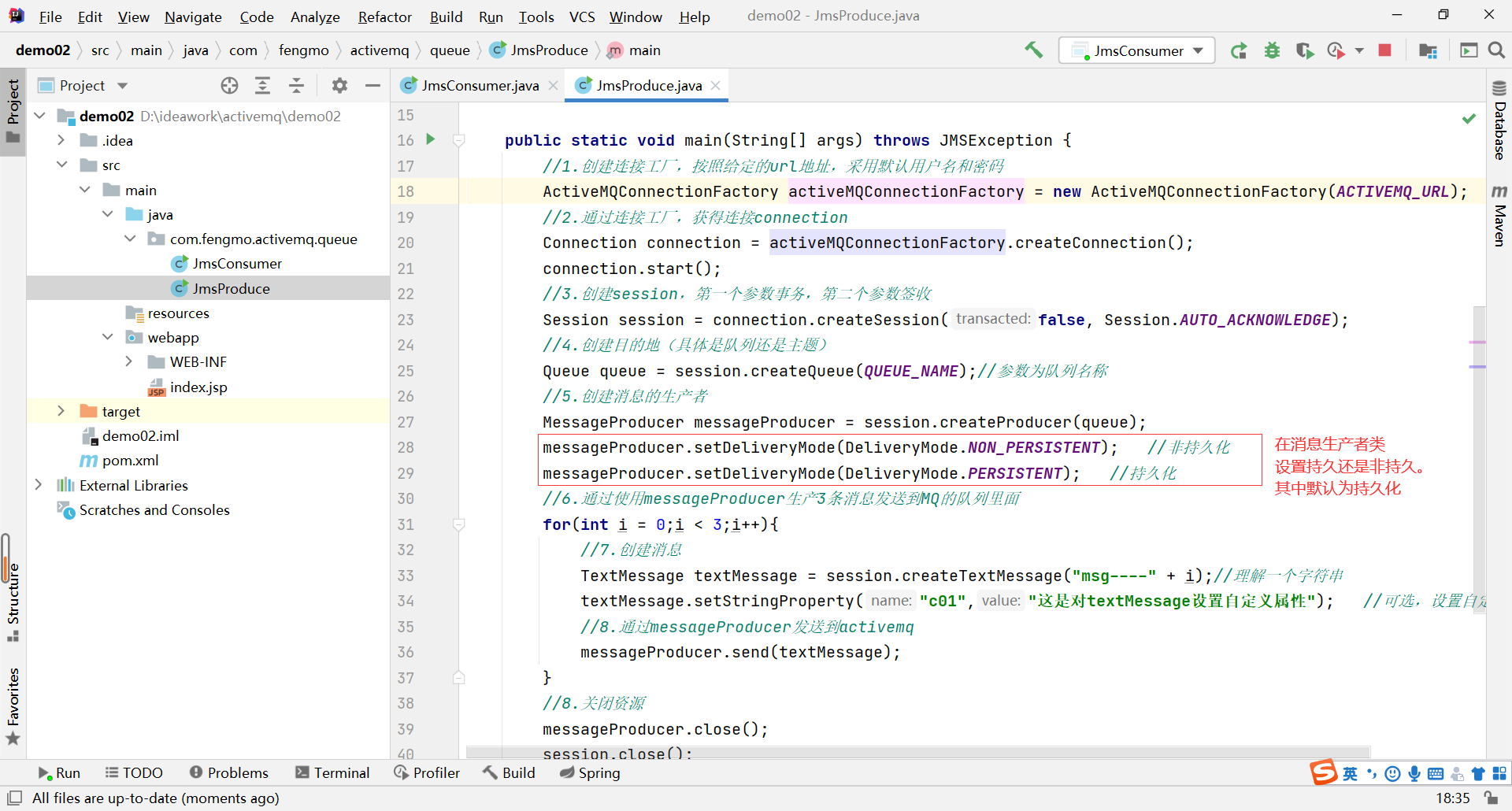Open Project panel settings gear

pos(339,86)
